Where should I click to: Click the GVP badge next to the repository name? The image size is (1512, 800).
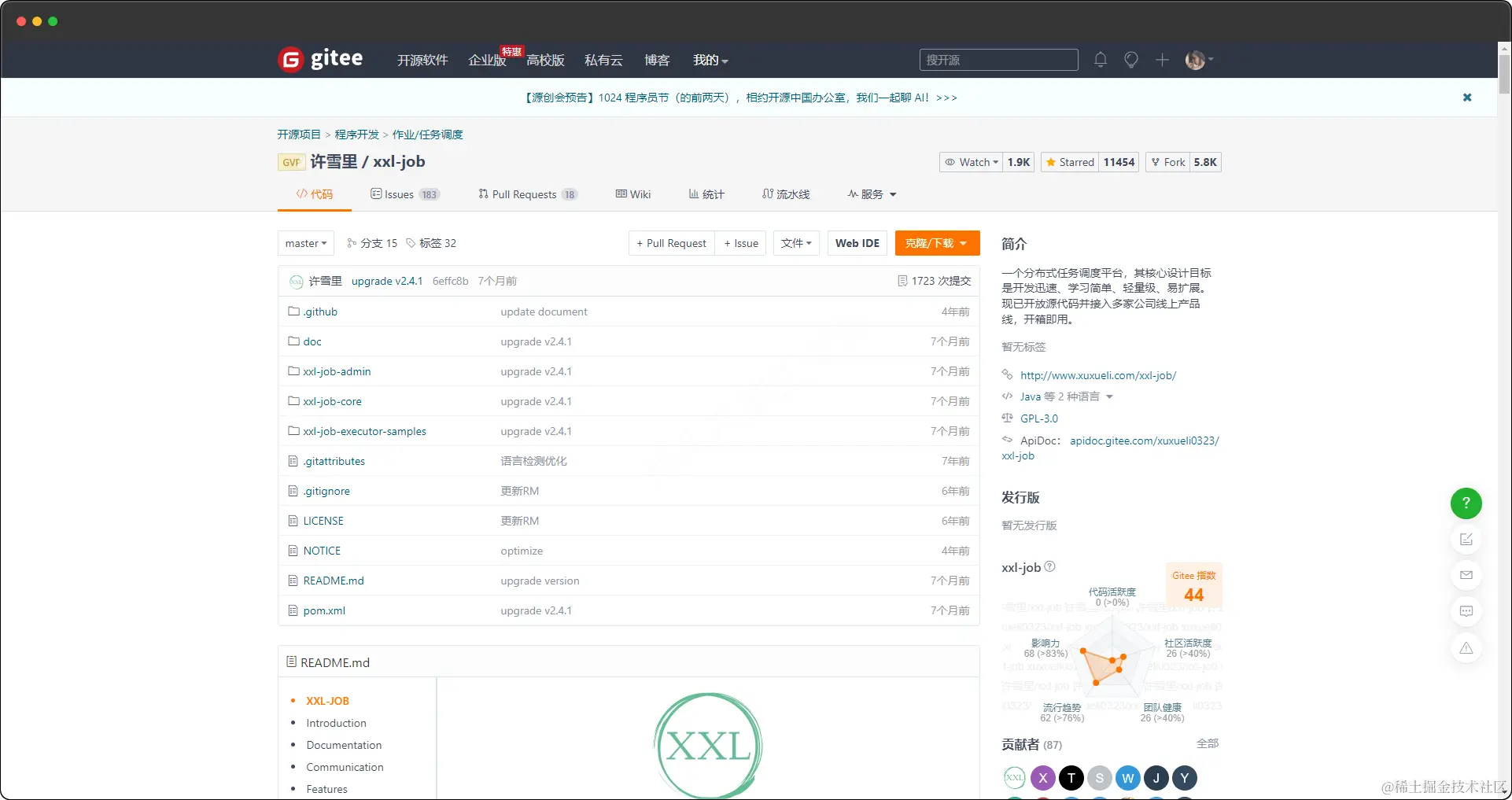pyautogui.click(x=291, y=162)
